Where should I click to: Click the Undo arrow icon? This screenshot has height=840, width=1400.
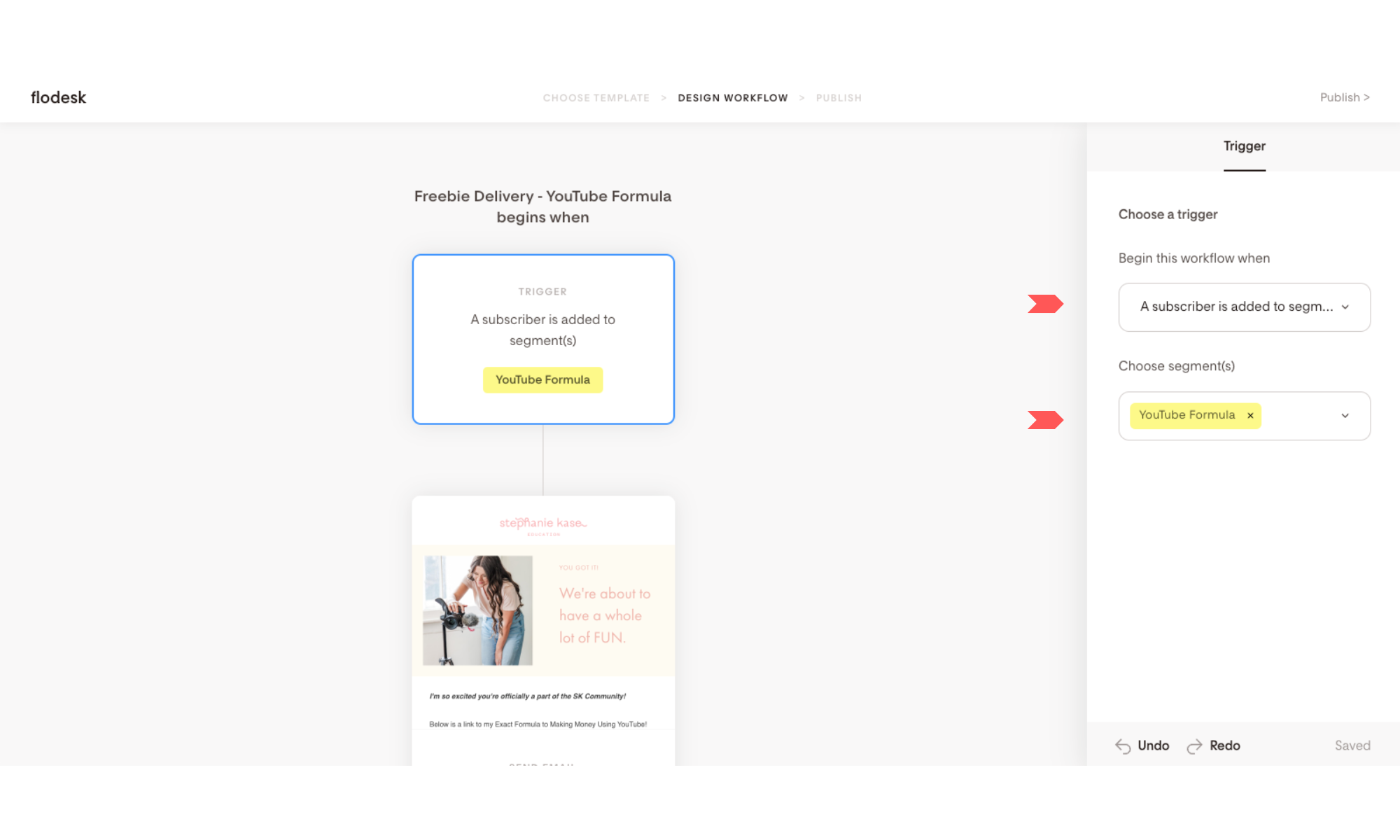(1122, 746)
